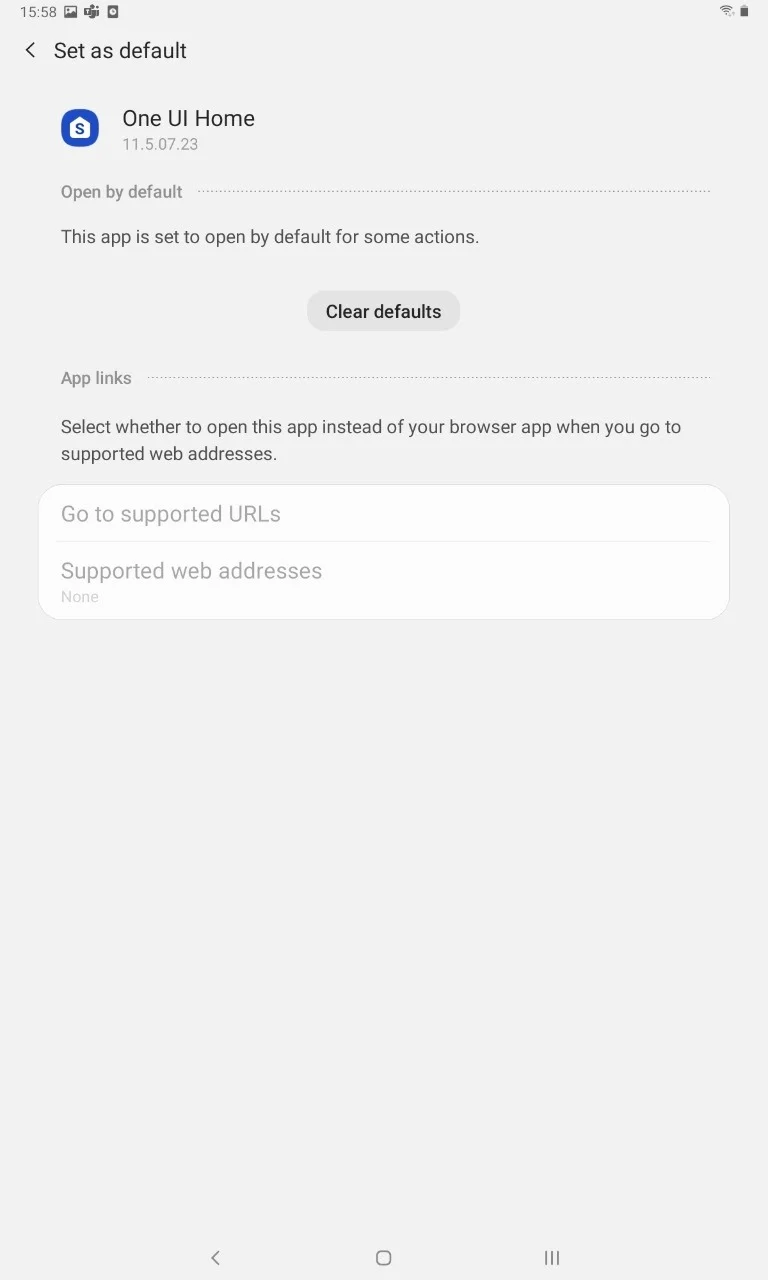Tap the image notification icon in status bar
Screen dimensions: 768x1280
(70, 12)
